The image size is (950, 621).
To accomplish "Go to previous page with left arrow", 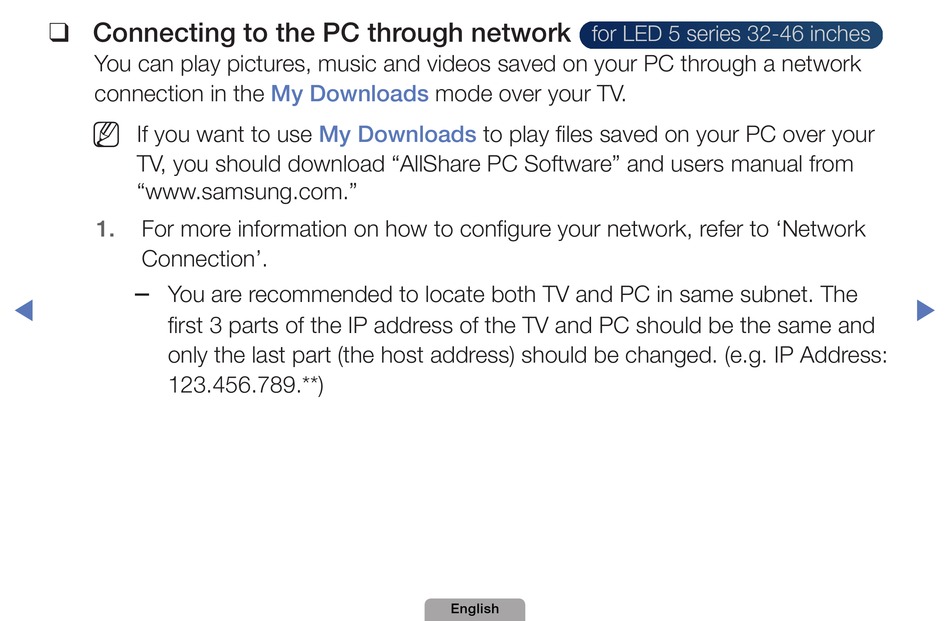I will pos(24,310).
